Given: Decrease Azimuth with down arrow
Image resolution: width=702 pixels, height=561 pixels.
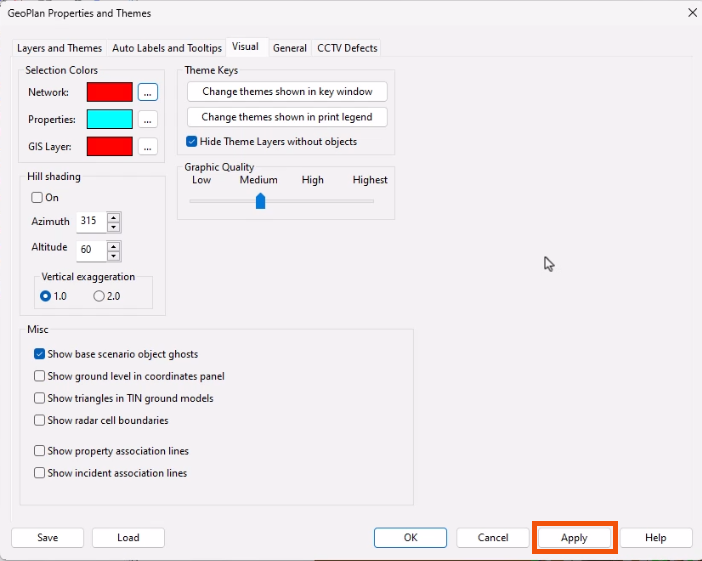Looking at the screenshot, I should [114, 227].
